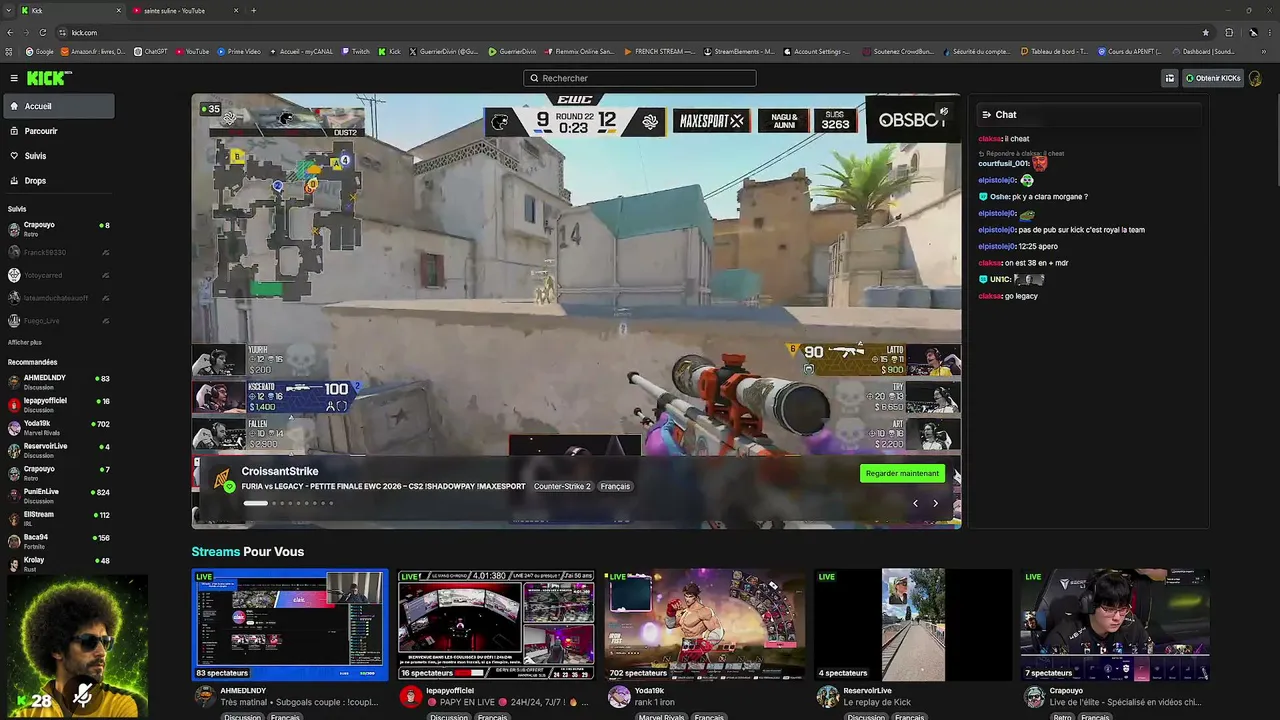This screenshot has height=720, width=1280.
Task: Click the Parcourir browse icon
Action: 14,131
